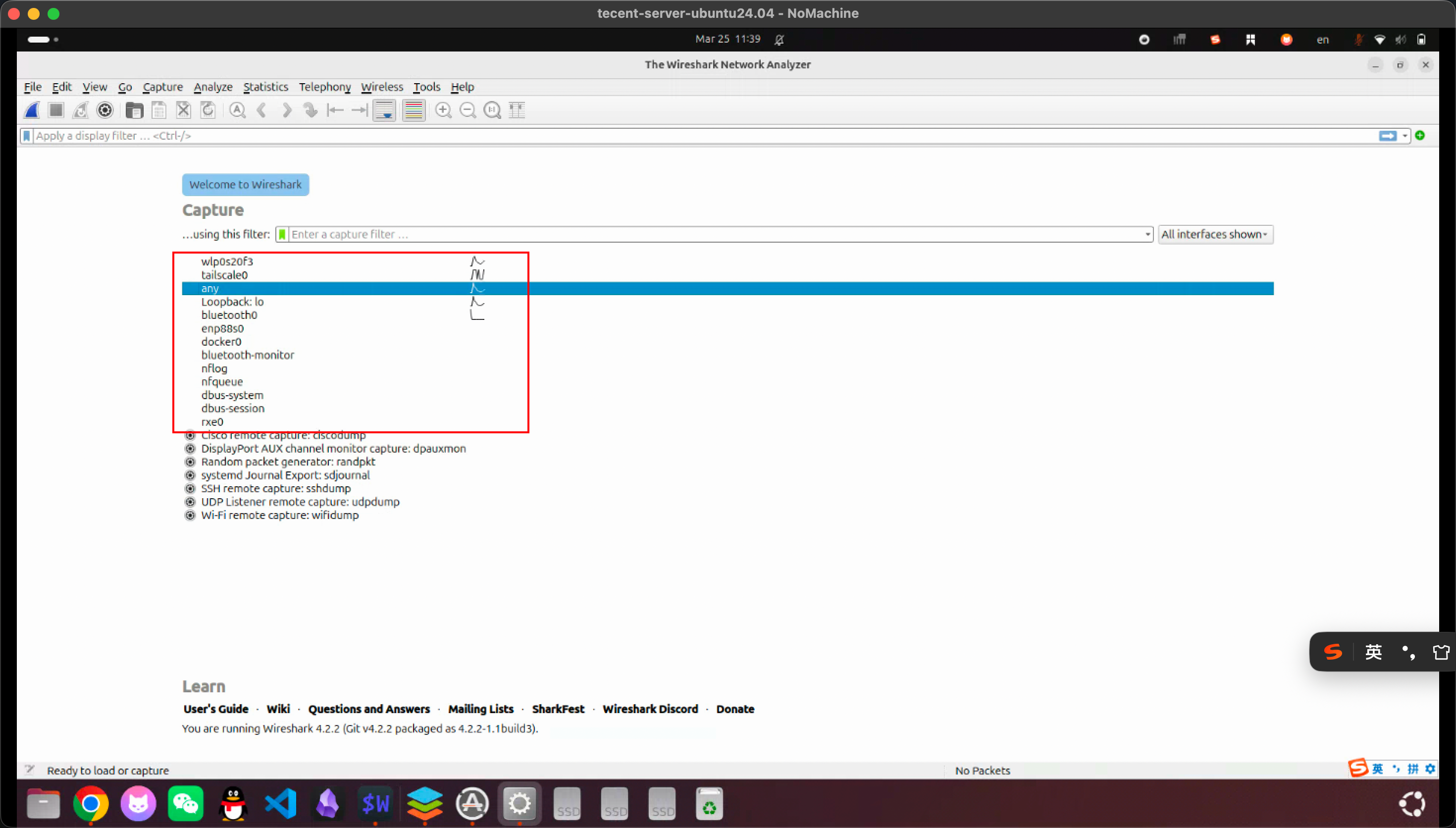
Task: Open a capture file from toolbar
Action: point(134,110)
